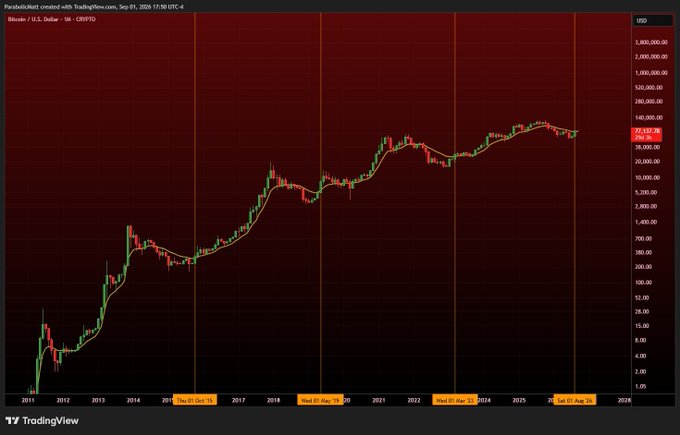
Task: Click the Bitcoin / U.S. Dollar chart title
Action: (52, 20)
